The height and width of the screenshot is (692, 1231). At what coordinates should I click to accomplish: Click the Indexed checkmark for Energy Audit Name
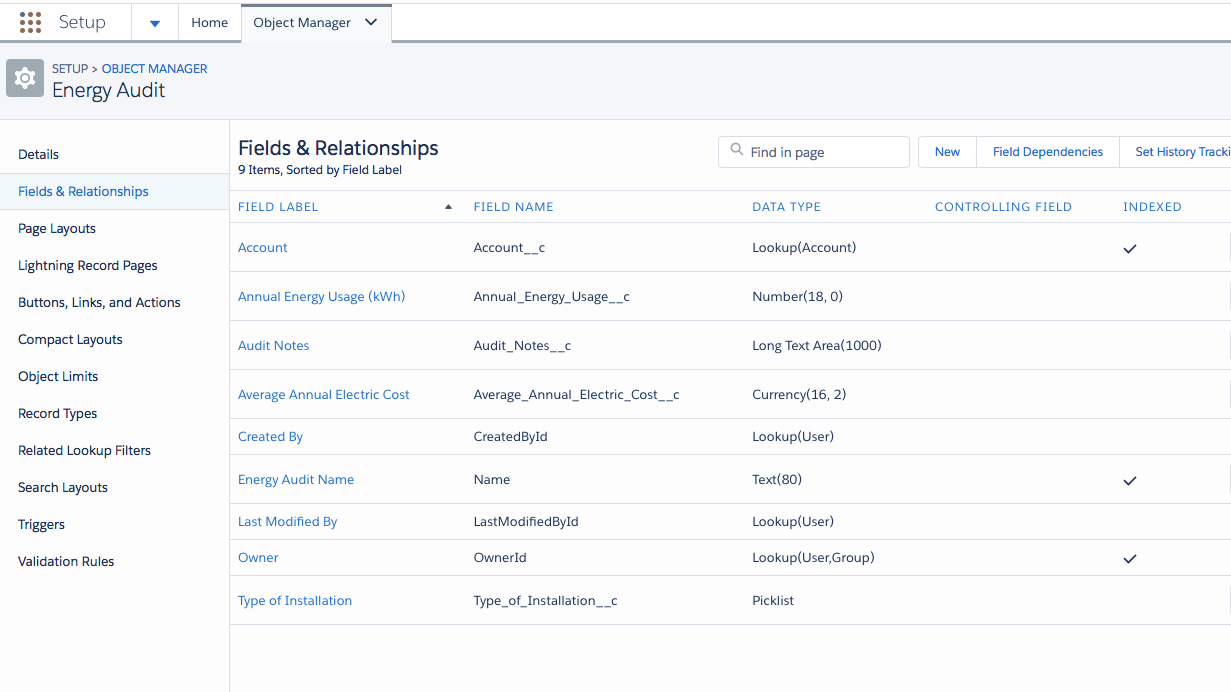[x=1130, y=480]
